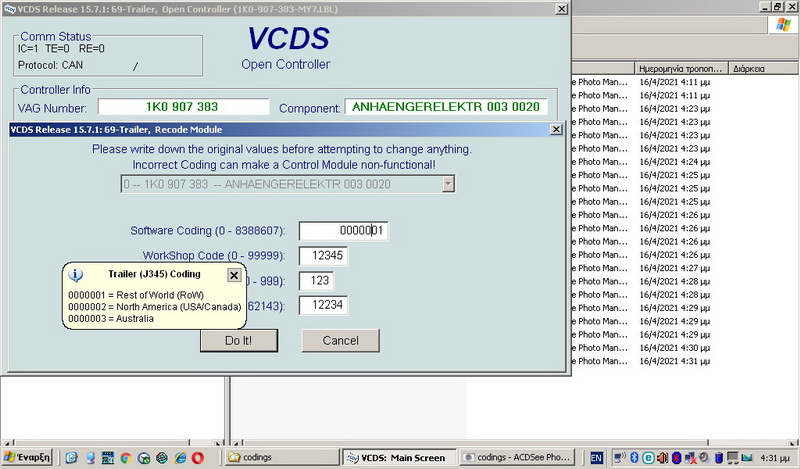Select the file row dated 16/4/2021 4:31 μμ

(x=641, y=361)
